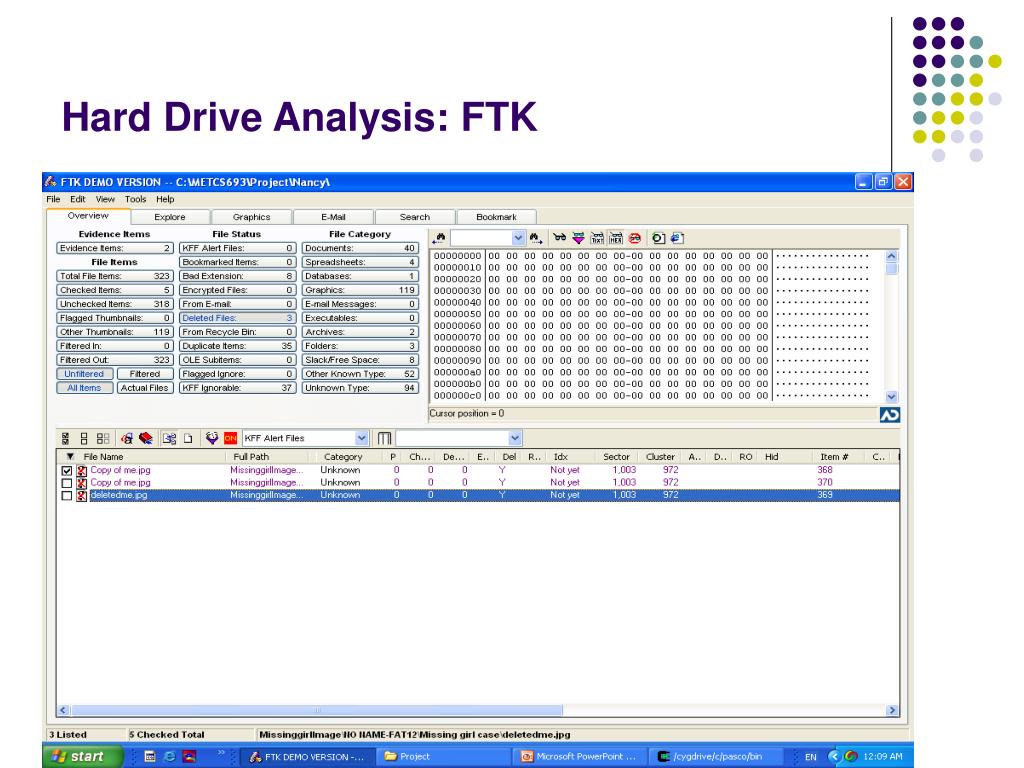Toggle the red ON filter button

click(x=231, y=438)
